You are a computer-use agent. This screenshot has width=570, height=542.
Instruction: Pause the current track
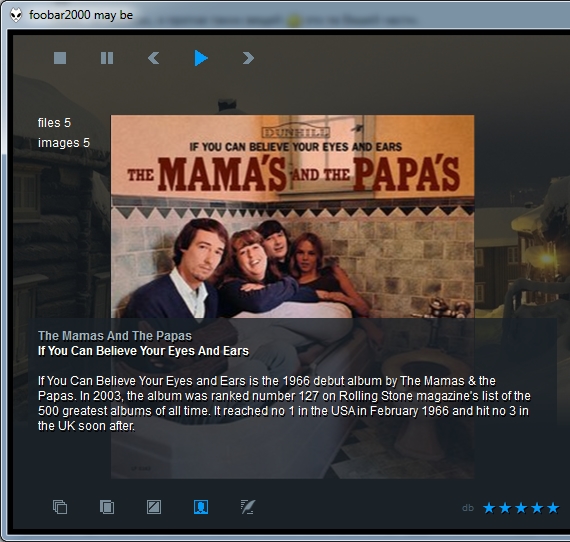107,58
